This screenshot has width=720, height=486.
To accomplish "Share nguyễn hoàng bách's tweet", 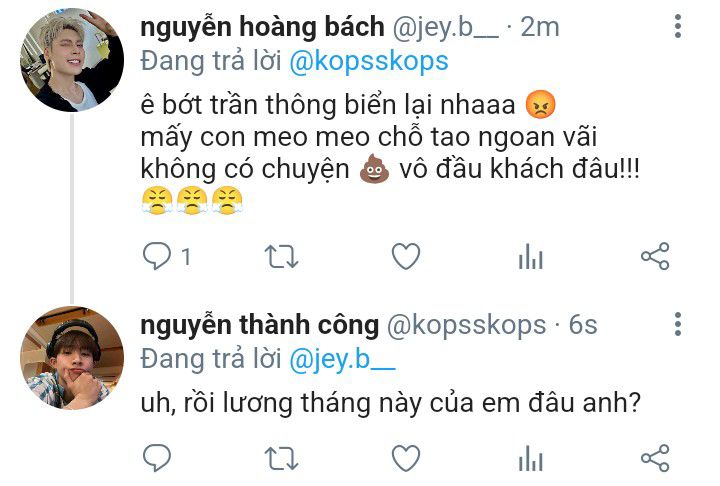I will click(655, 256).
